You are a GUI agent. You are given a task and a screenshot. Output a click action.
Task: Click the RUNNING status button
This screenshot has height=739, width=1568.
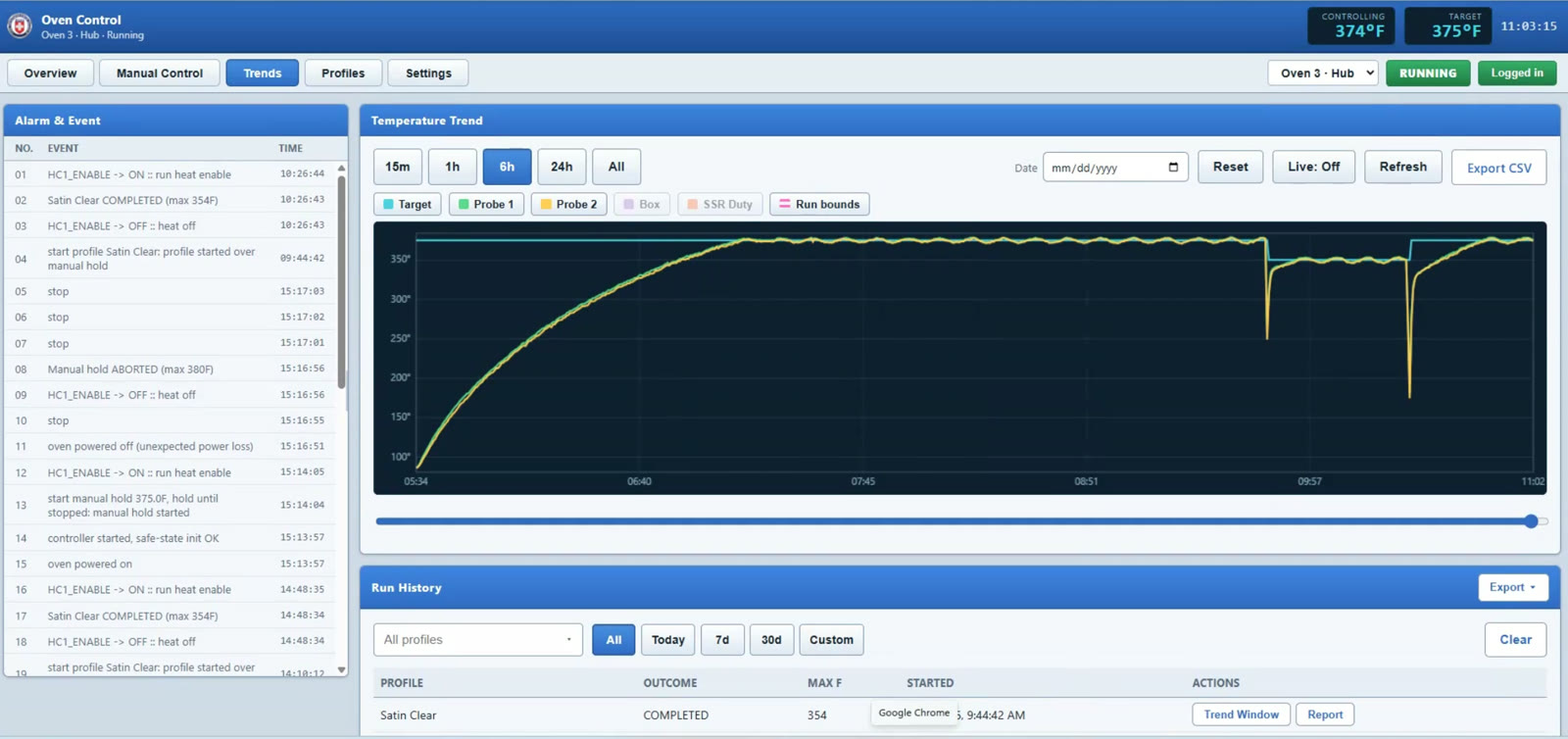tap(1428, 73)
